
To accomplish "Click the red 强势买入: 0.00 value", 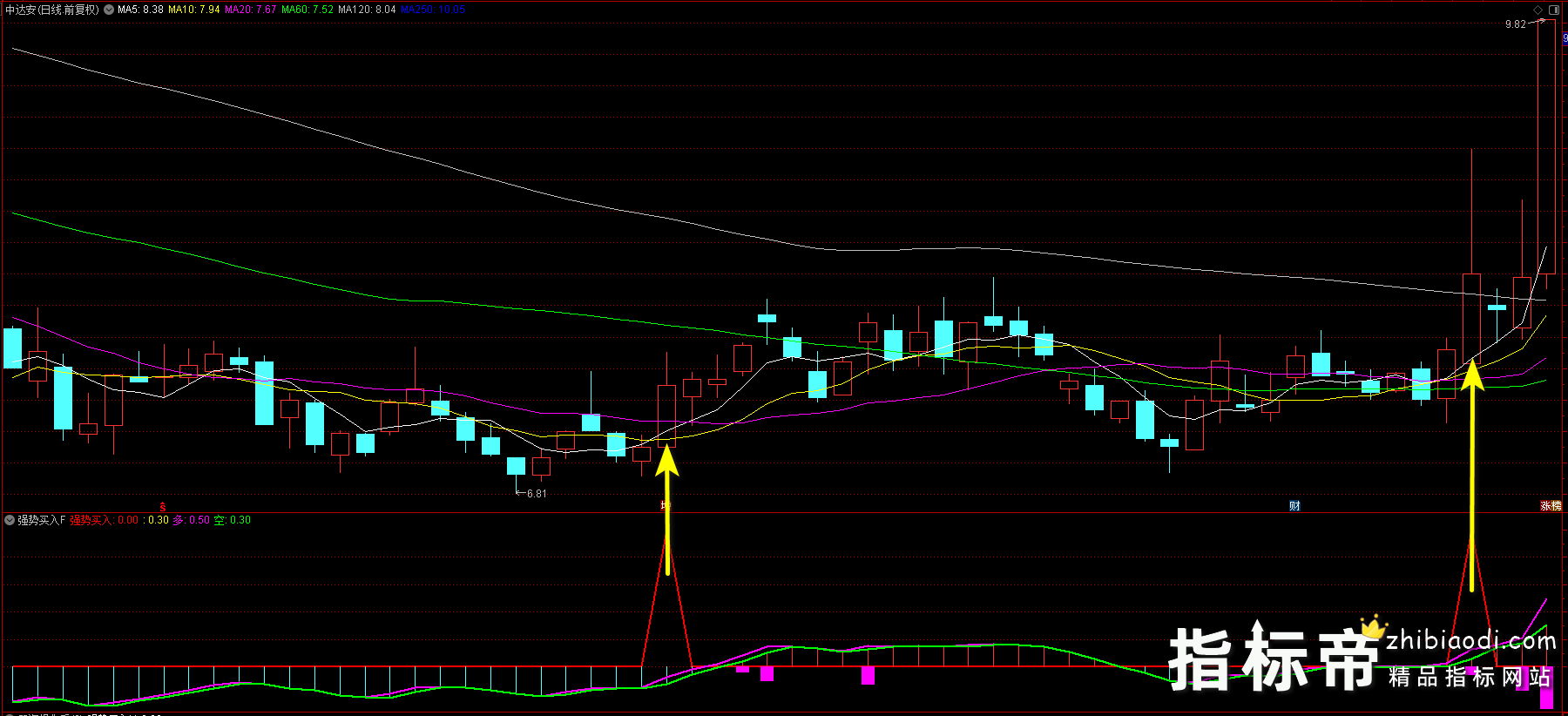I will click(105, 520).
